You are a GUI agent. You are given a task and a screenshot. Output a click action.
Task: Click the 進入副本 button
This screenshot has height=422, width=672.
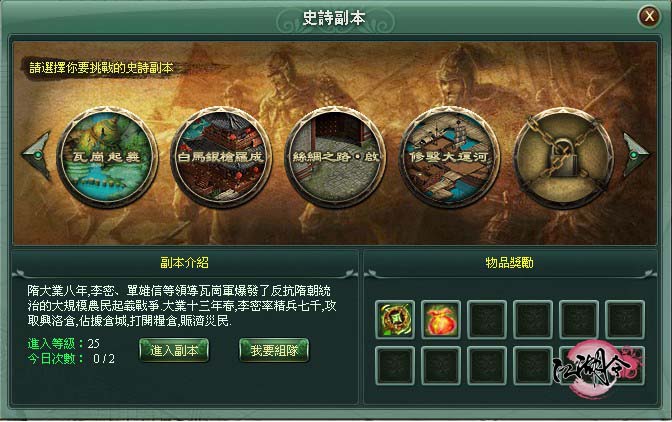pyautogui.click(x=174, y=350)
